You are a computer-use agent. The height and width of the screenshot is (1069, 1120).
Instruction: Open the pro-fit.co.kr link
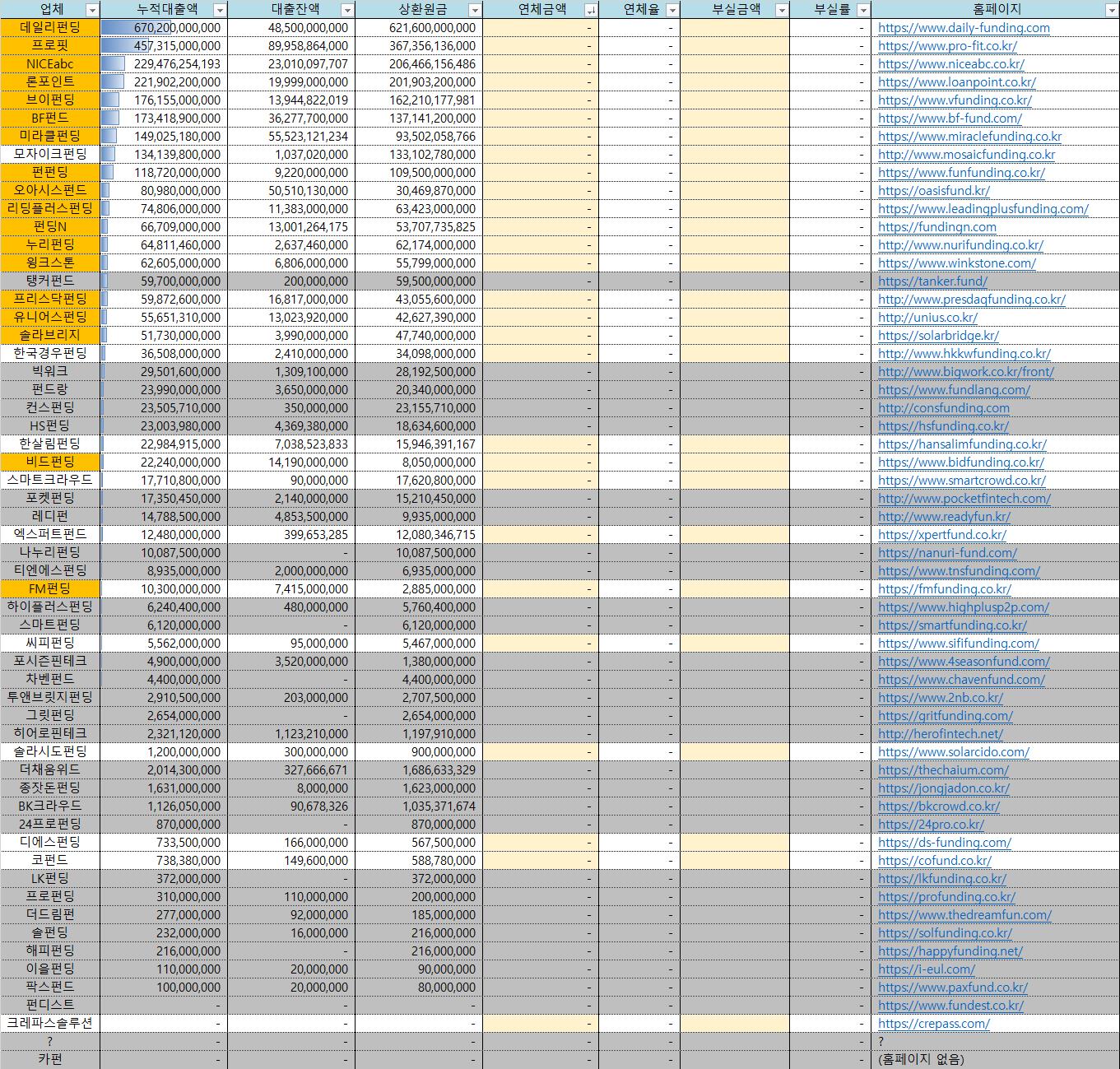click(x=947, y=46)
